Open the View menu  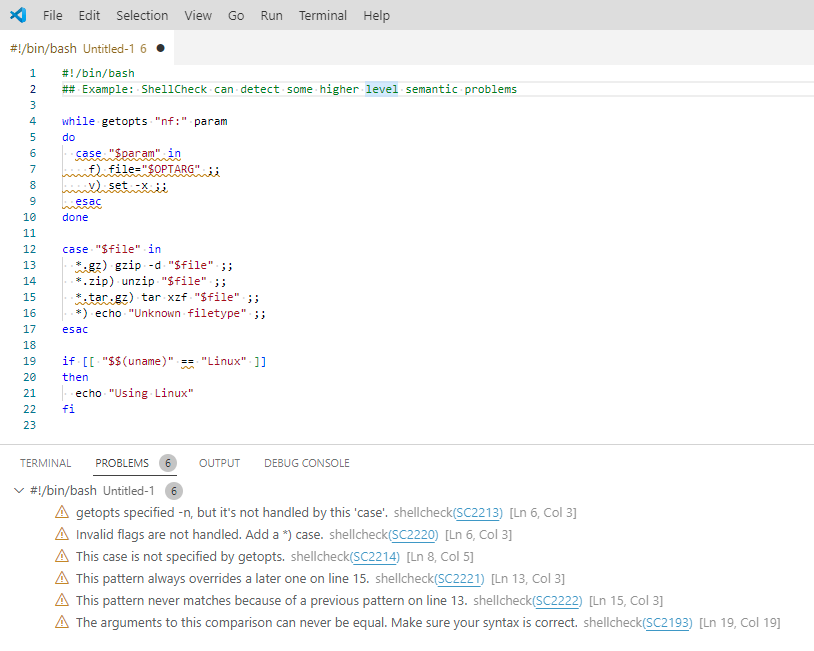click(198, 16)
